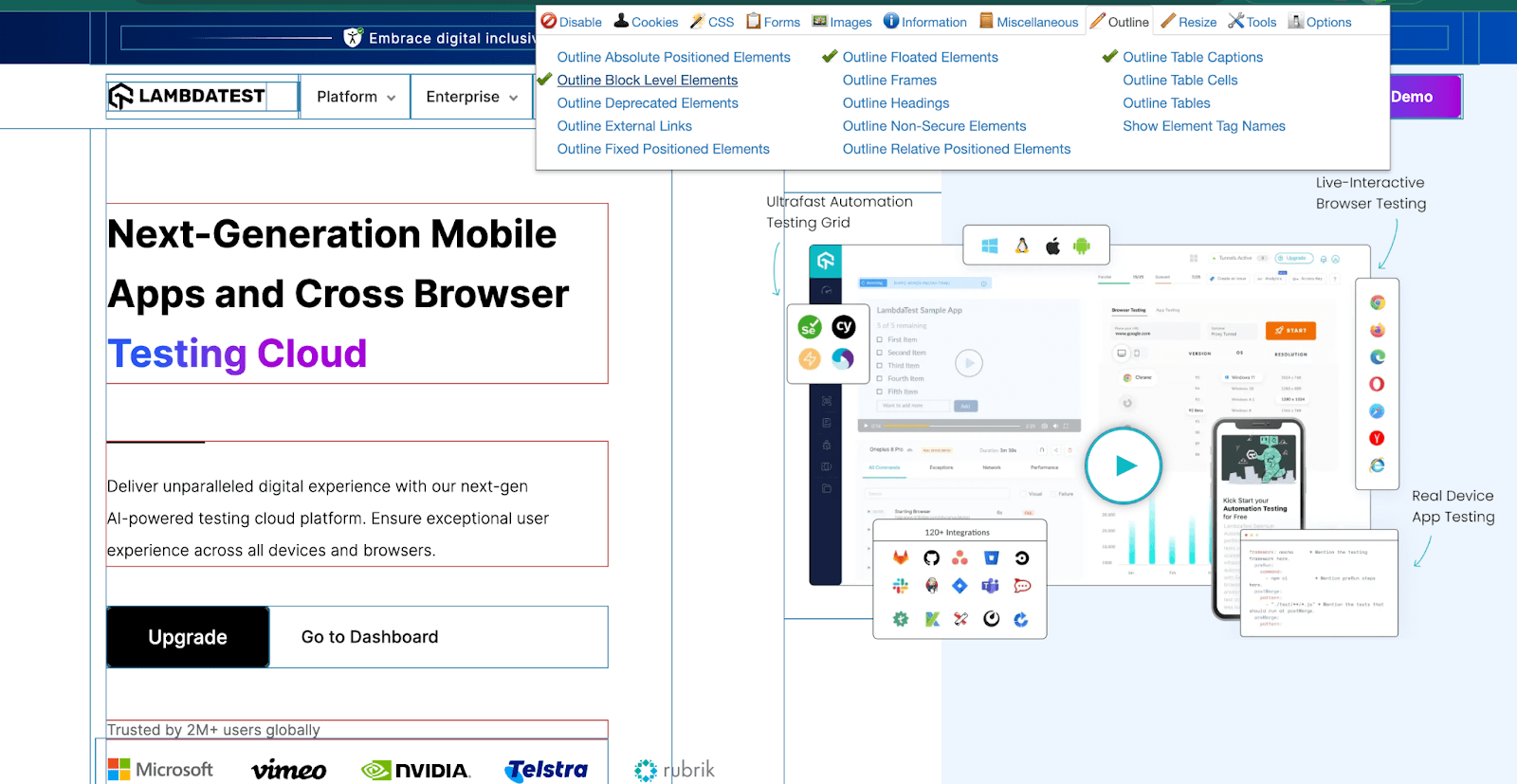Viewport: 1517px width, 784px height.
Task: Click the Selenium framework icon
Action: pyautogui.click(x=810, y=328)
